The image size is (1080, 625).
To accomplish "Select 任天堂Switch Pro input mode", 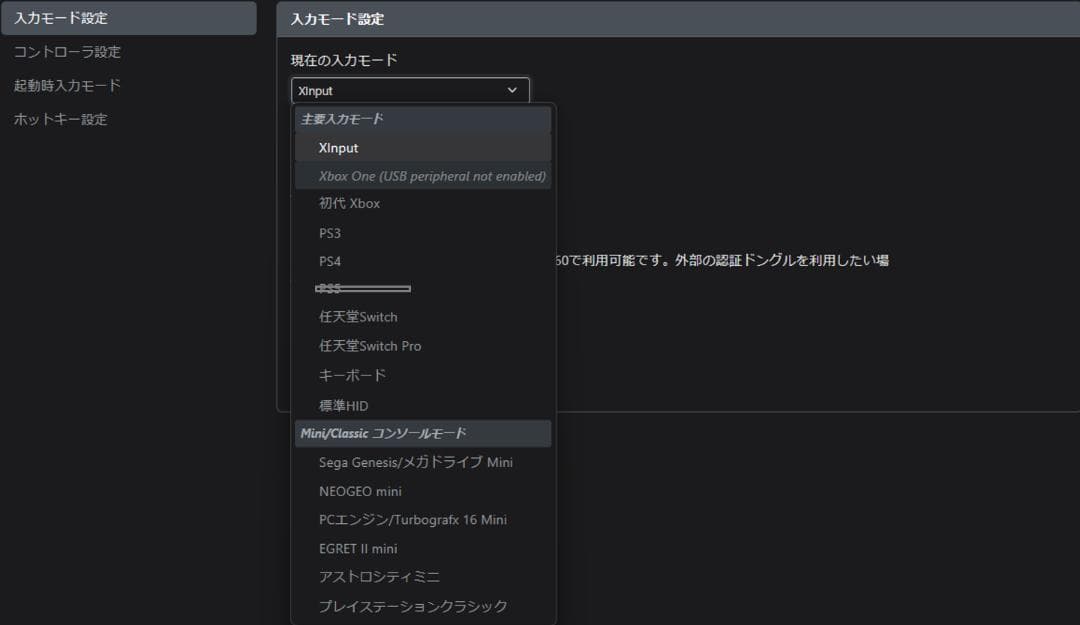I will (x=369, y=345).
